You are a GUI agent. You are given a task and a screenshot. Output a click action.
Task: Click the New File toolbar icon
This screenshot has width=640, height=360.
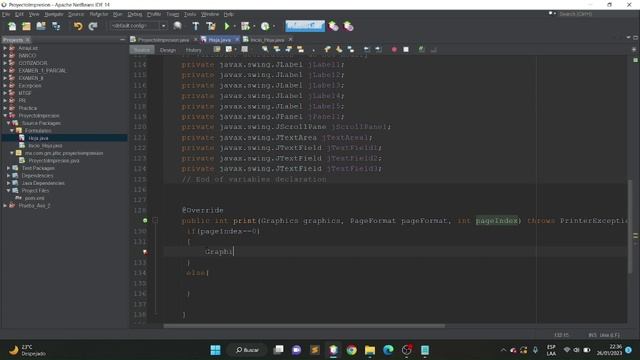[x=12, y=26]
